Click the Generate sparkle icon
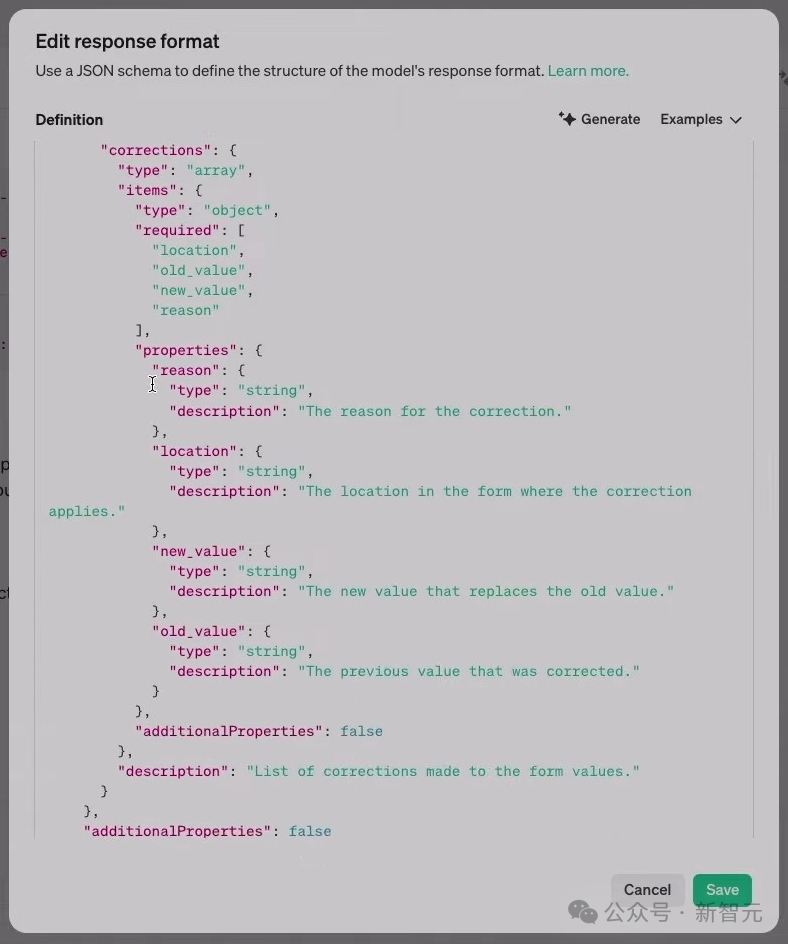This screenshot has width=788, height=944. tap(567, 119)
